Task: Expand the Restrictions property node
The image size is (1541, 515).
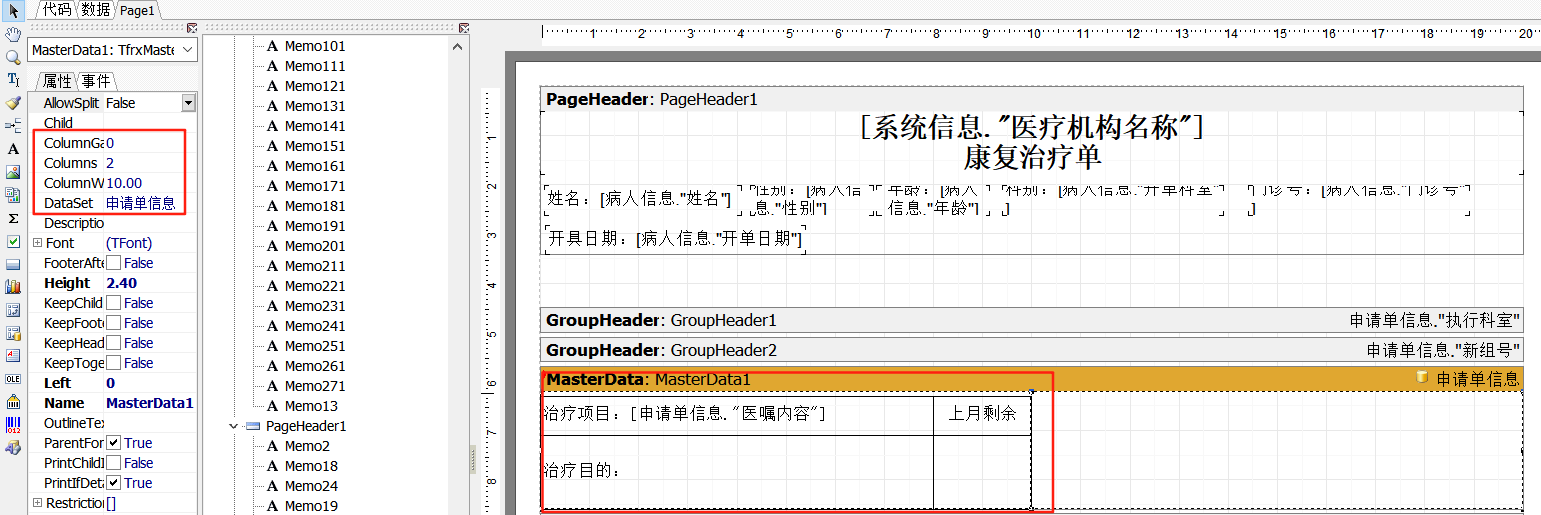Action: pos(37,503)
